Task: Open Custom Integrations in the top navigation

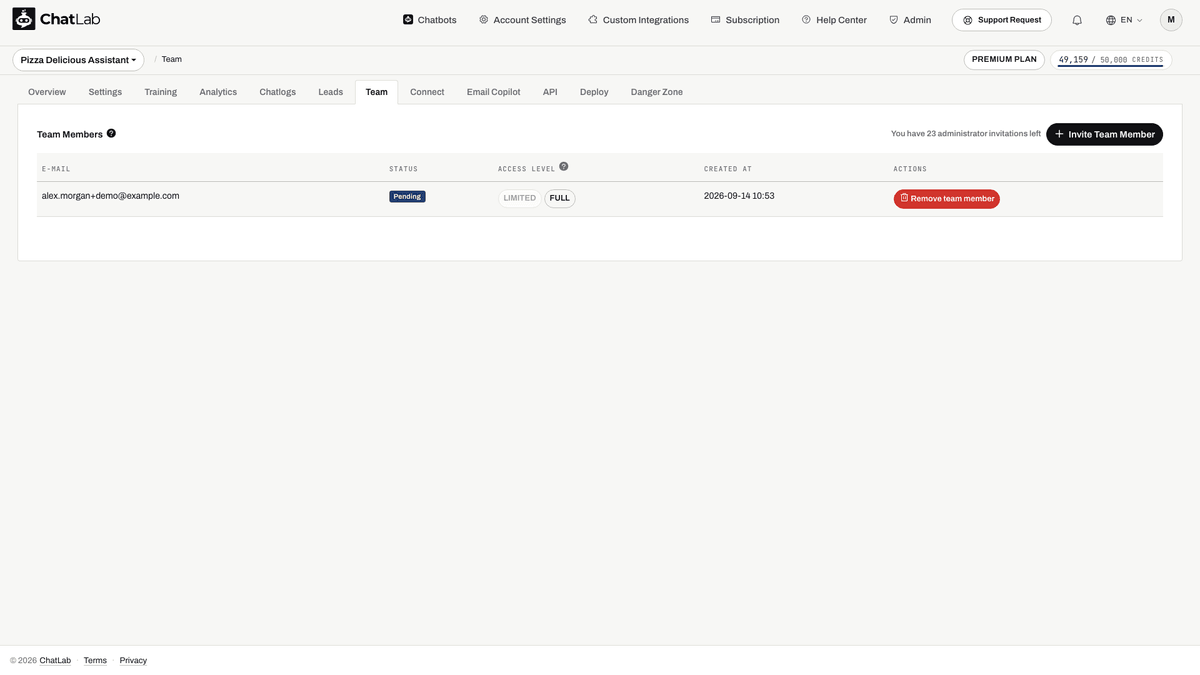Action: coord(638,20)
